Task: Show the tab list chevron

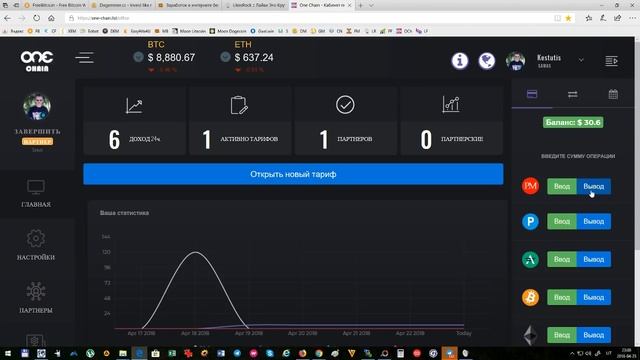Action: pos(371,5)
